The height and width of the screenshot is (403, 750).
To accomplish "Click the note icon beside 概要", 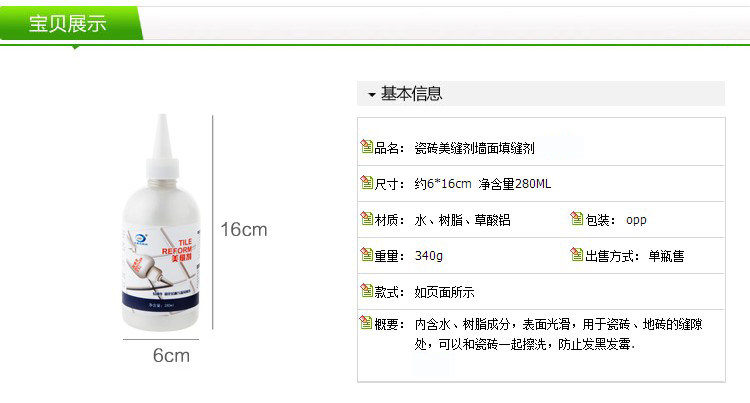I will tap(367, 323).
